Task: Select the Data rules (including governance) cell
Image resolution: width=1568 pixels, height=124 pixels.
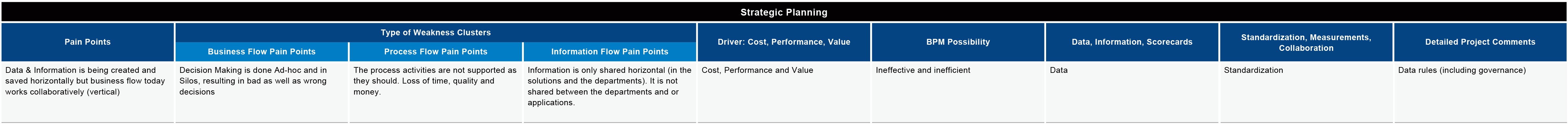Action: coord(1480,92)
